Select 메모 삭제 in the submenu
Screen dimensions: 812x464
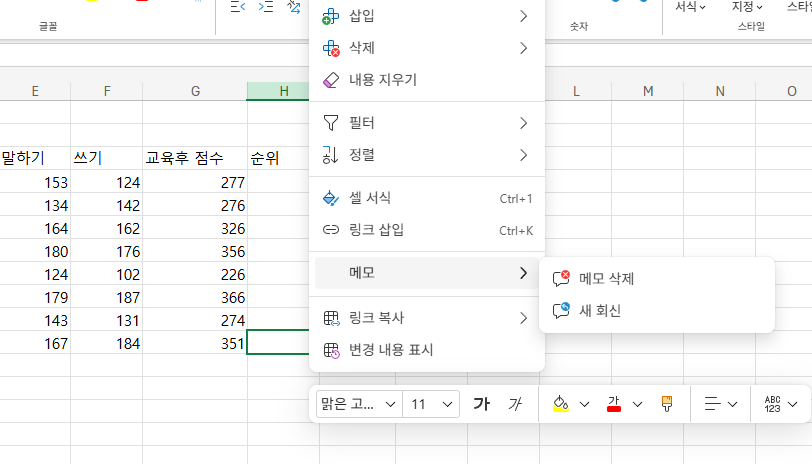pyautogui.click(x=657, y=279)
